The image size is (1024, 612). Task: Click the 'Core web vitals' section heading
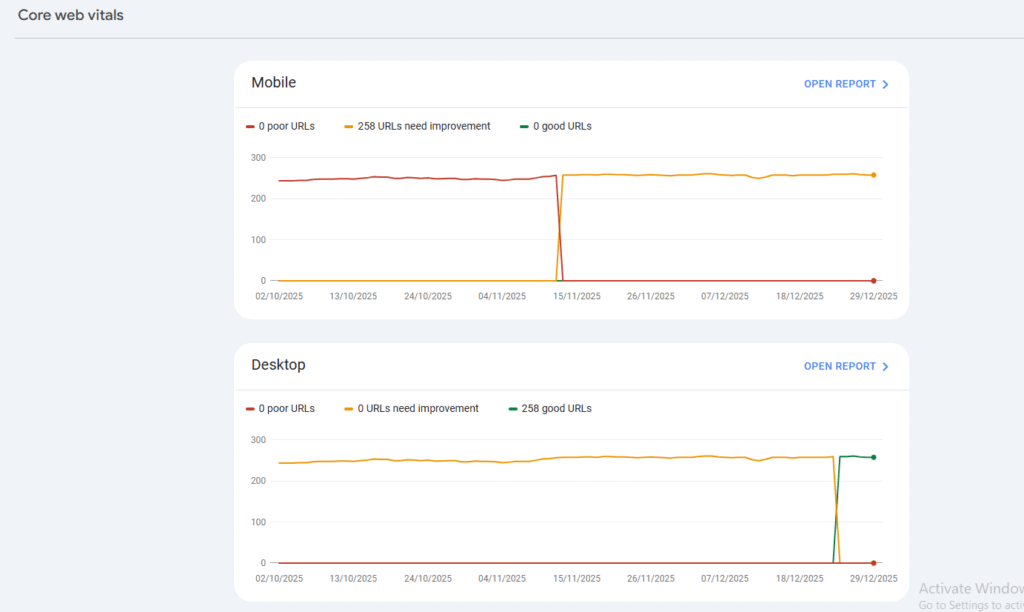[70, 14]
